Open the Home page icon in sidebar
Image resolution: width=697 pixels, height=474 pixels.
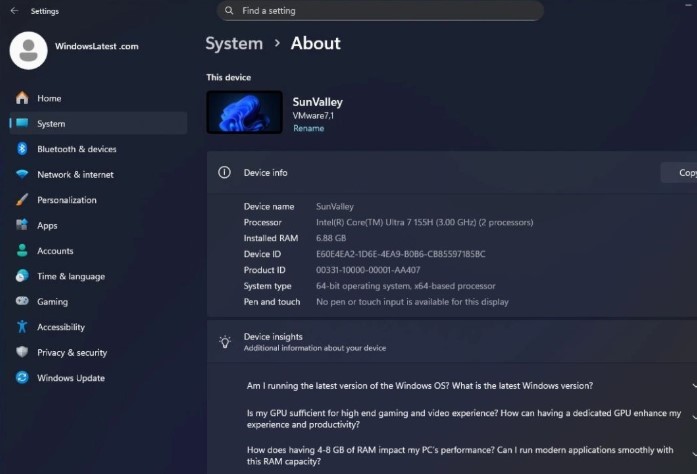(x=22, y=98)
